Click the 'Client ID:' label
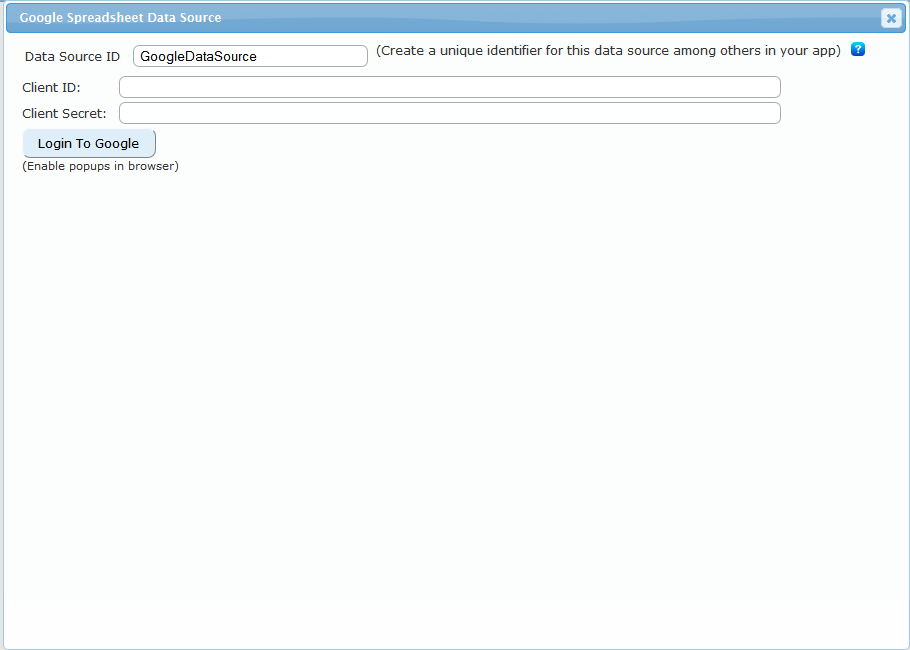 (51, 88)
